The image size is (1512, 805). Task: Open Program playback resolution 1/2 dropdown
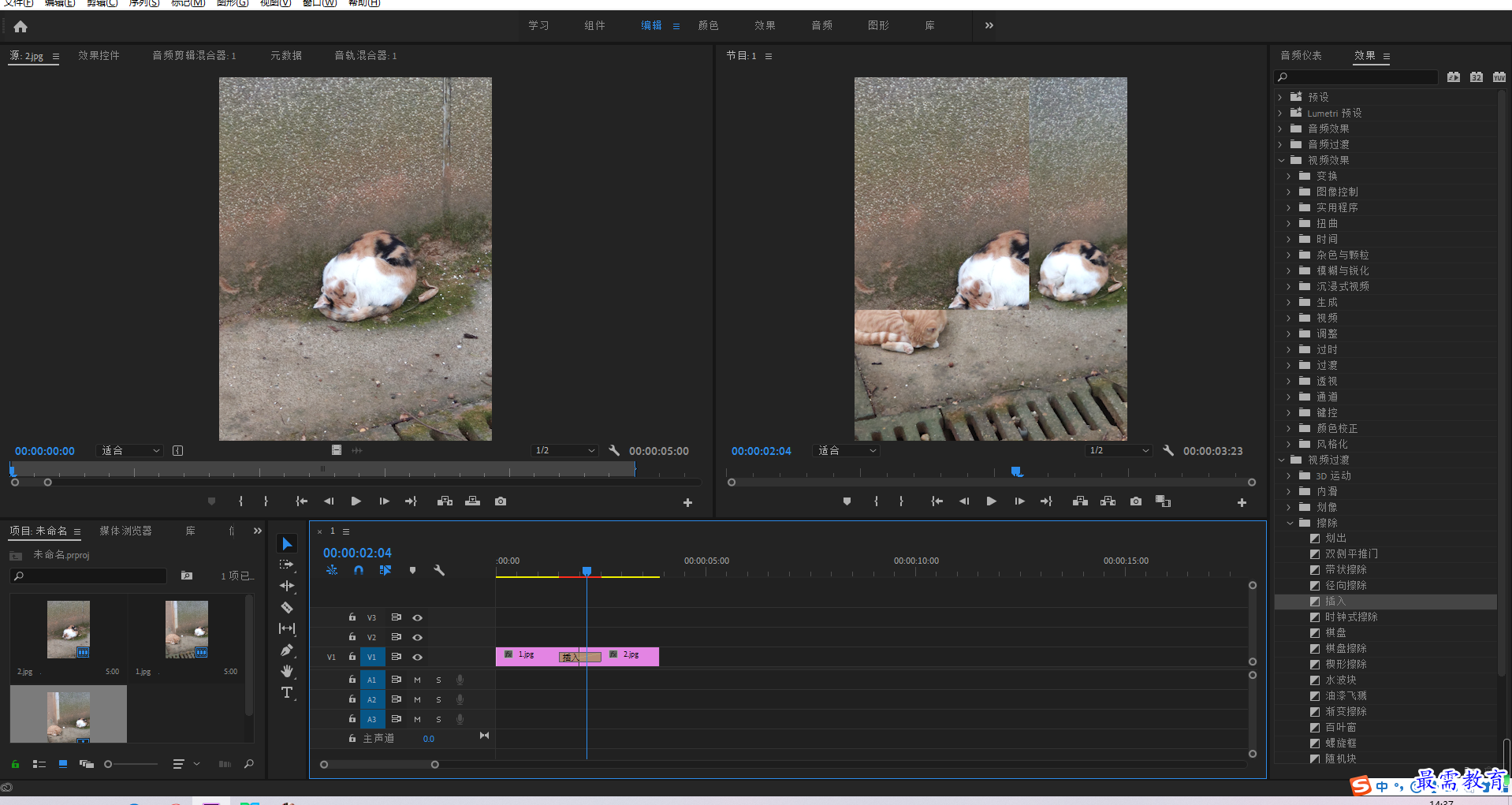1119,451
